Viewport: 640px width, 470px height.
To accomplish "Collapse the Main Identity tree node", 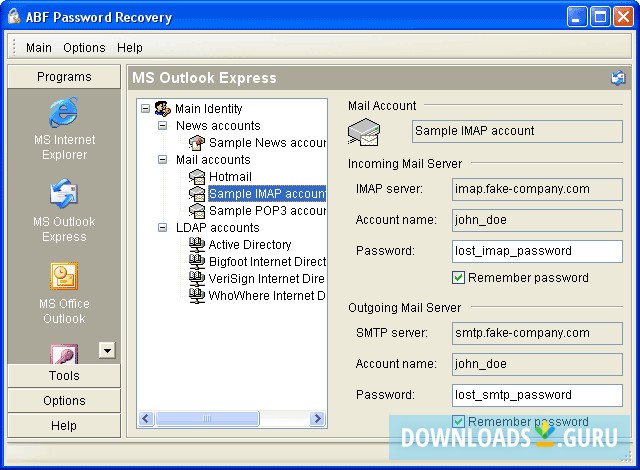I will pyautogui.click(x=145, y=109).
